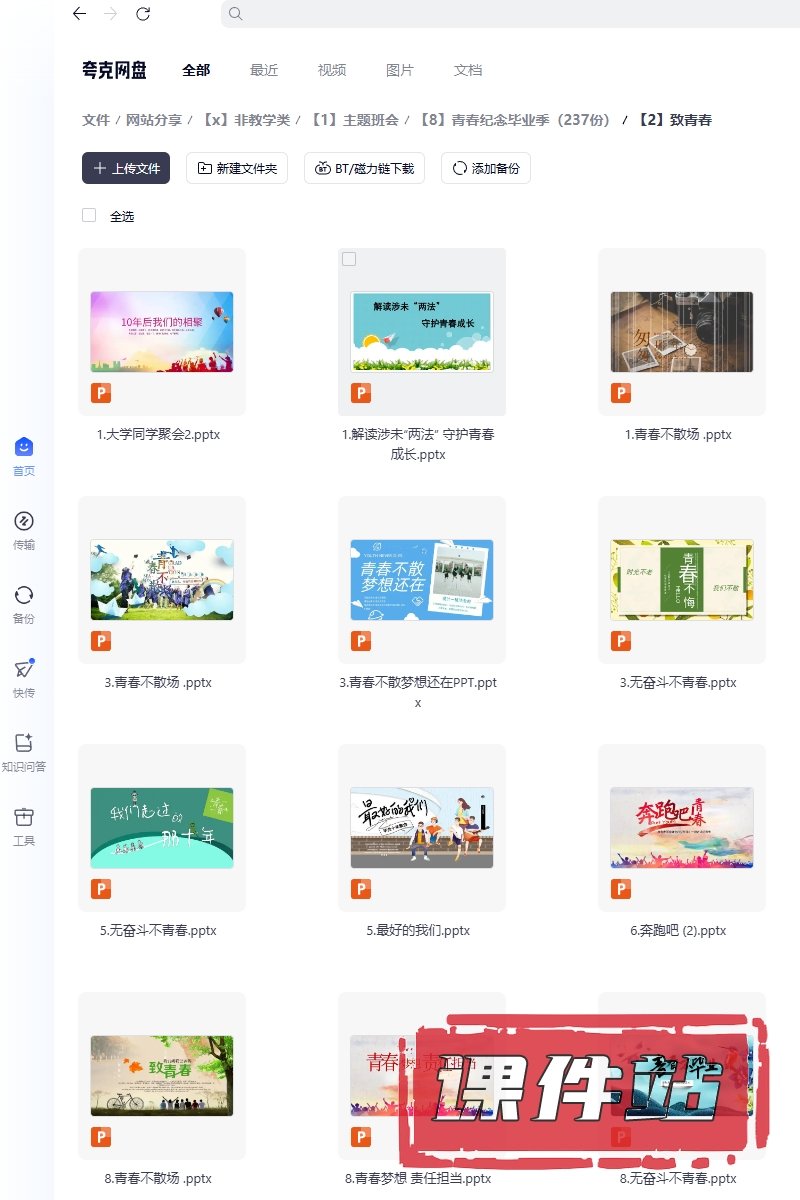Viewport: 800px width, 1200px height.
Task: Click the 添加备份 add backup button
Action: [485, 168]
